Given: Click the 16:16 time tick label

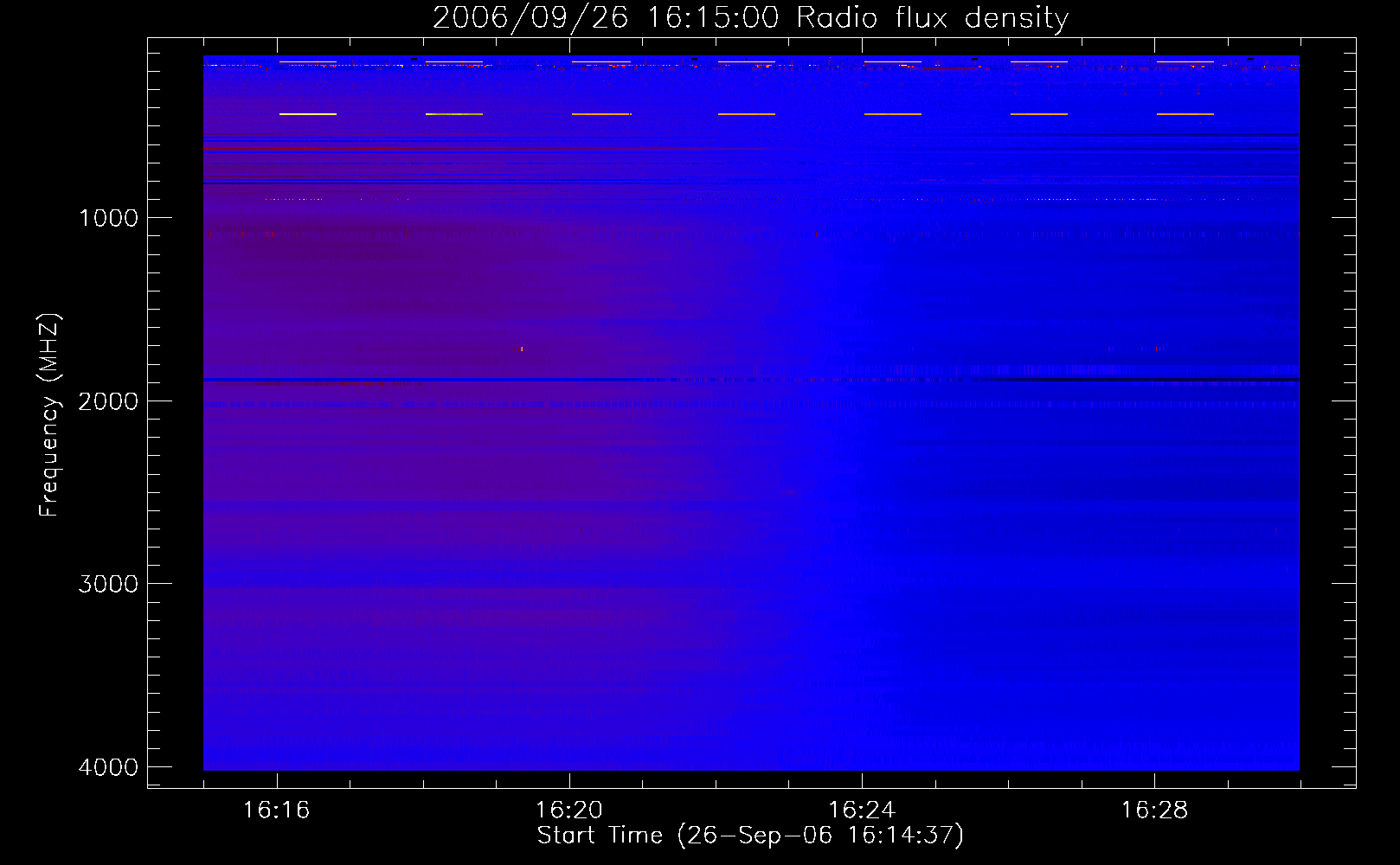Looking at the screenshot, I should (277, 811).
